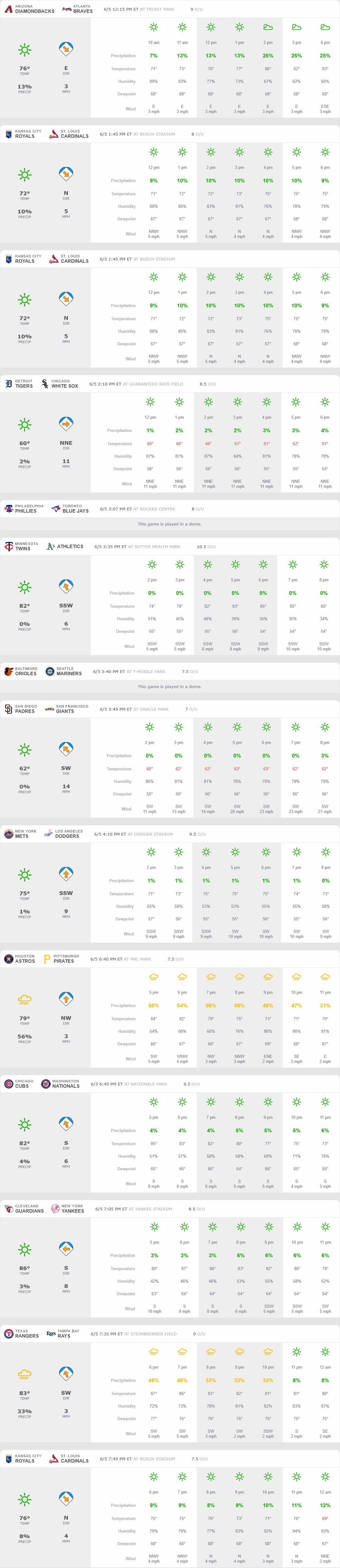Screen dimensions: 340x1568
Task: Click the 5 pm rain icon in Astros-Pirates forecast
Action: pos(154,977)
